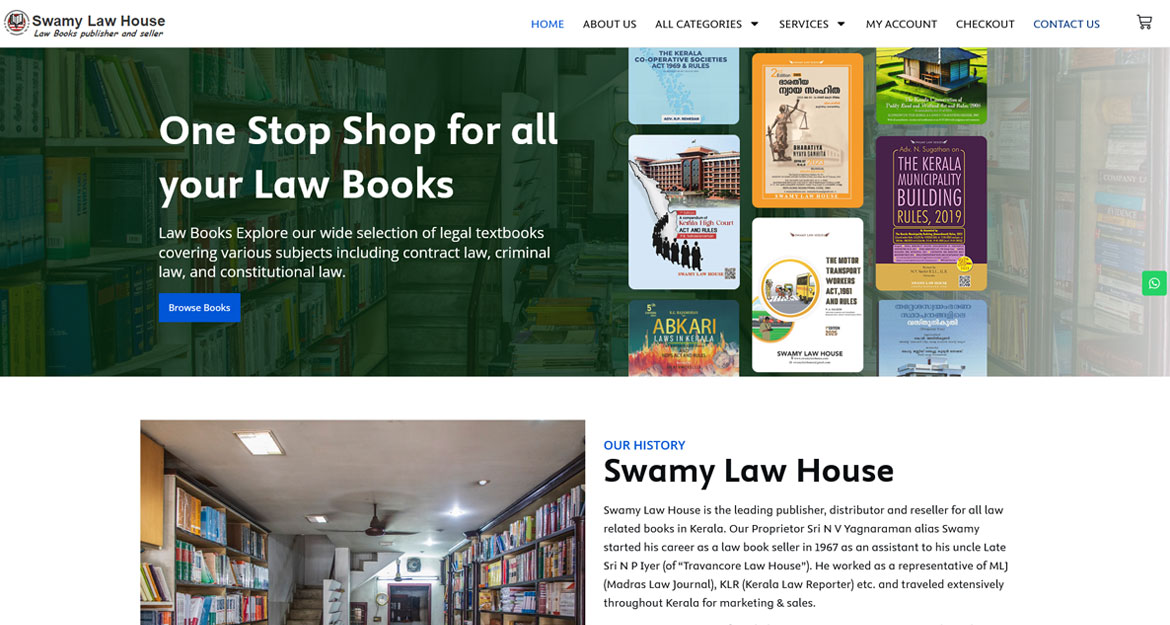The image size is (1170, 625).
Task: Open the About Us page
Action: point(610,24)
